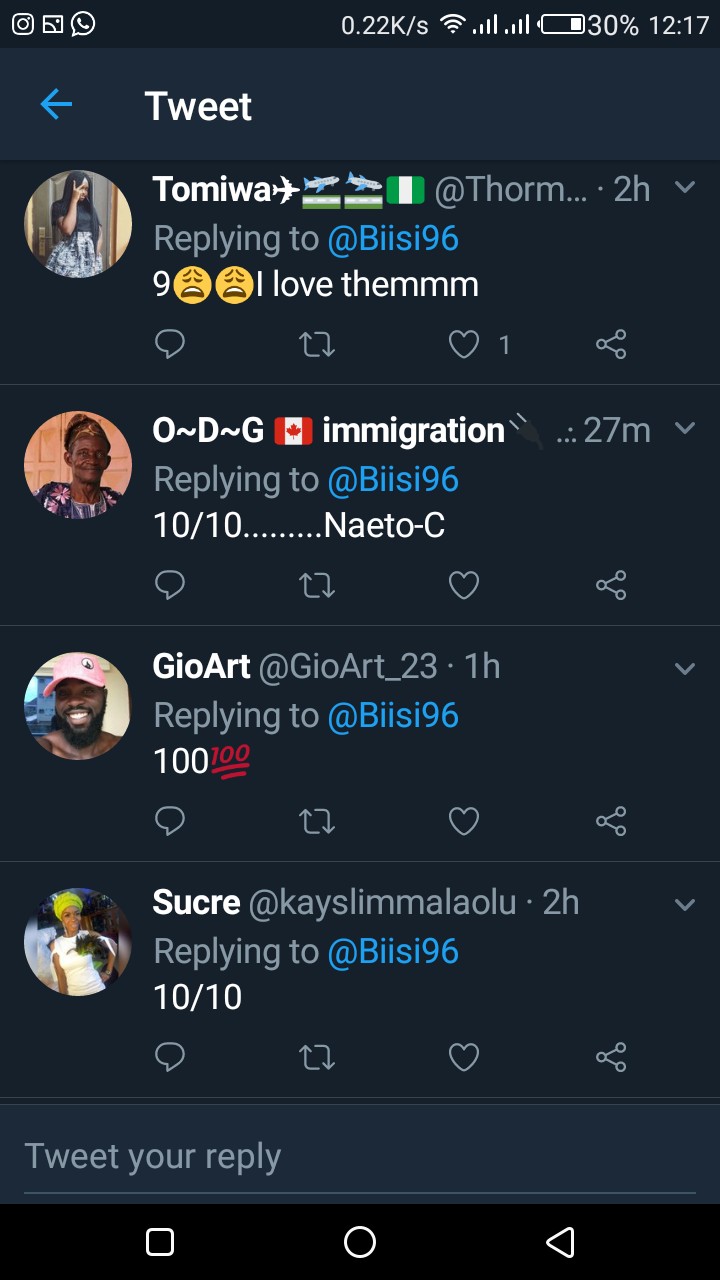Open recent apps with square button
720x1280 pixels.
coord(160,1242)
